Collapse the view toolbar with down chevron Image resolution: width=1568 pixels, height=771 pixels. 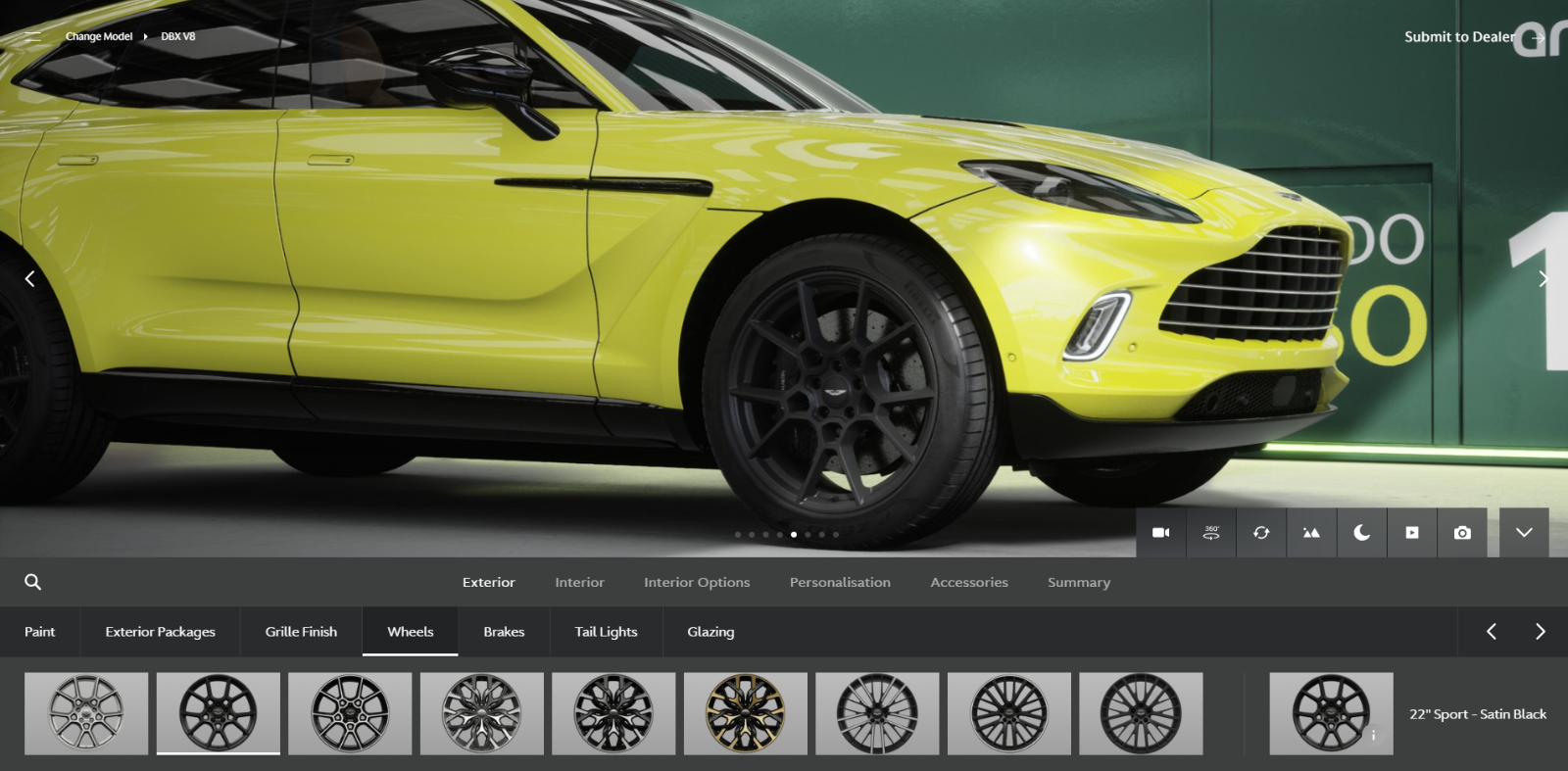1524,533
